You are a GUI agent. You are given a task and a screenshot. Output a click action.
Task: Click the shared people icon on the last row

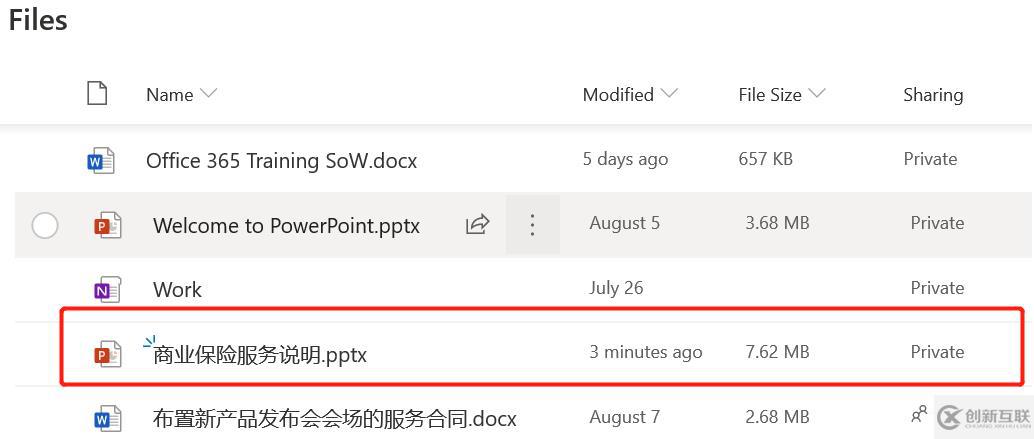(919, 413)
